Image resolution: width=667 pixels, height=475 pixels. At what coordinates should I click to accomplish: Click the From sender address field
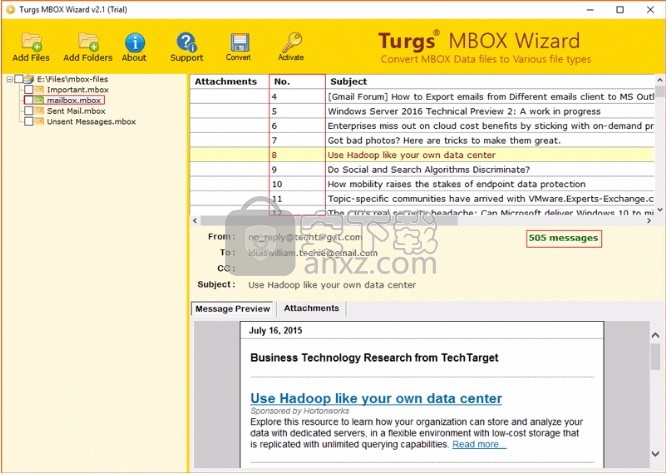tap(305, 237)
